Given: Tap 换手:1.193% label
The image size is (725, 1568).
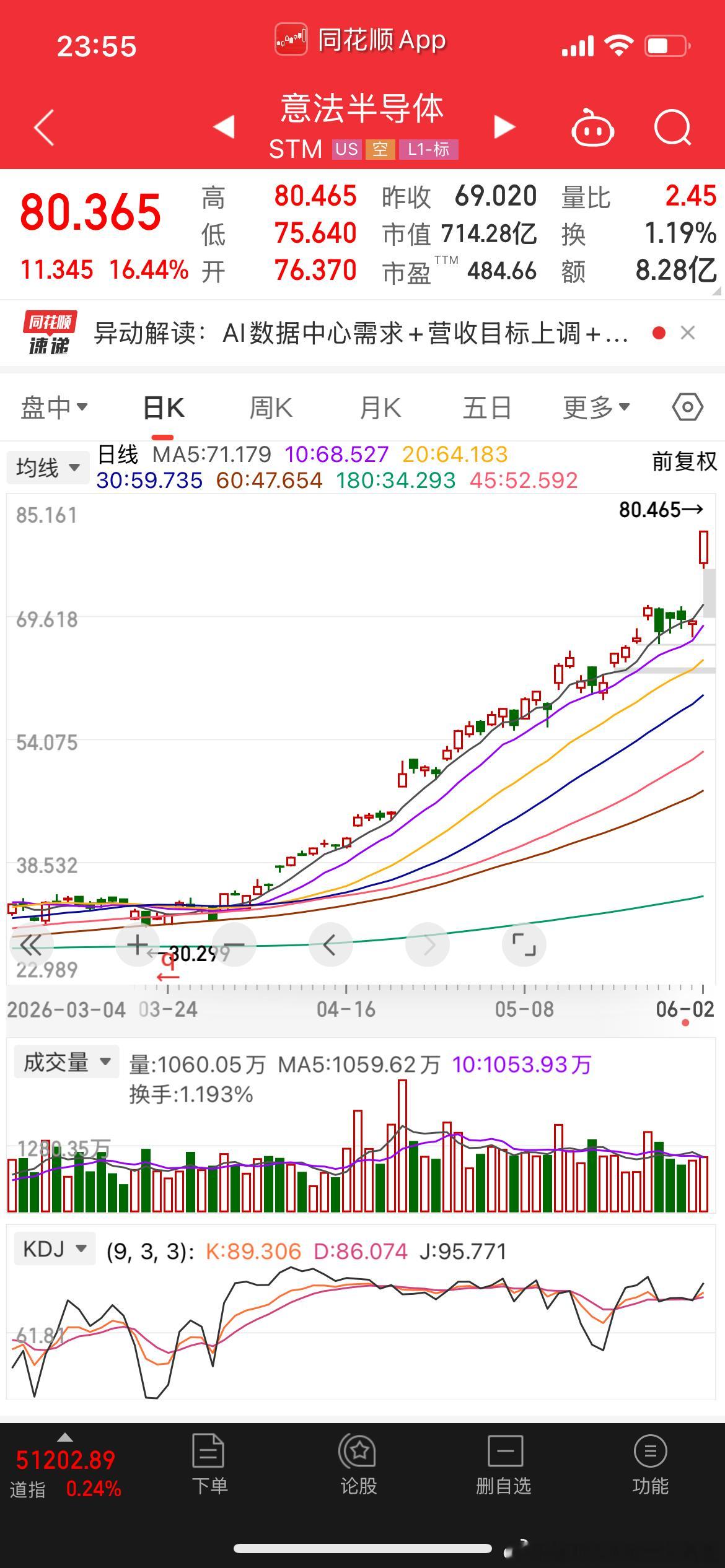Looking at the screenshot, I should click(191, 1094).
